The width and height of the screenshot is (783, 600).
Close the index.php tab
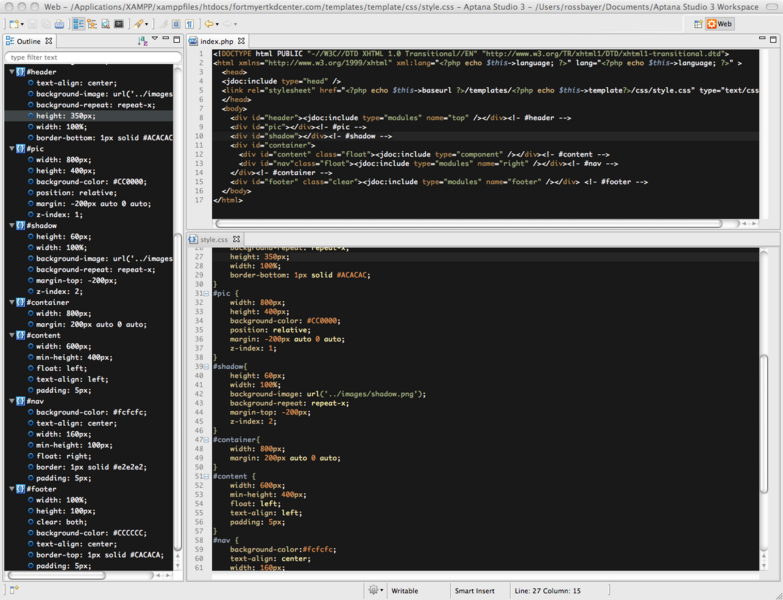pos(241,41)
